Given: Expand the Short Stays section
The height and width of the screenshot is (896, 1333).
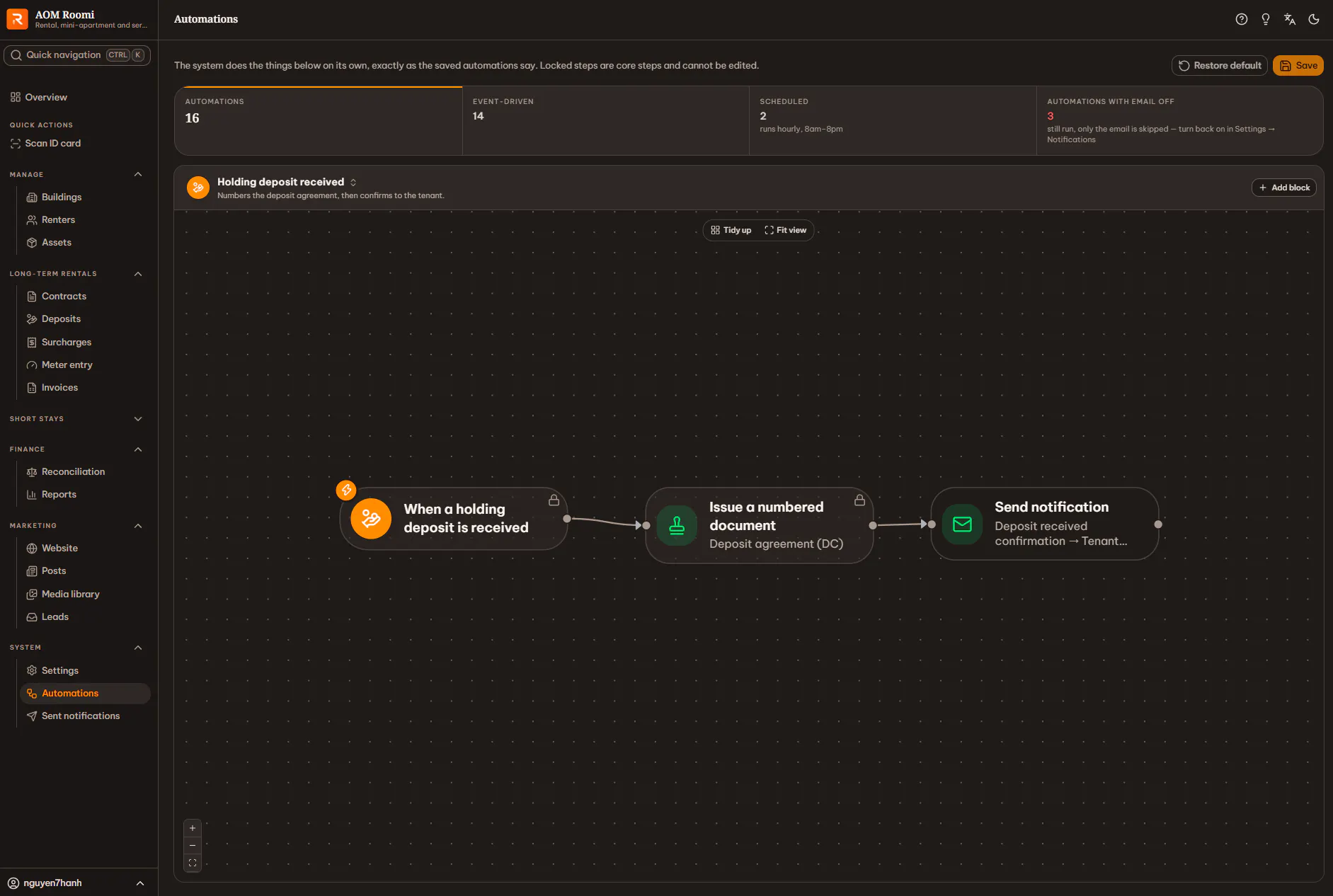Looking at the screenshot, I should (x=138, y=419).
